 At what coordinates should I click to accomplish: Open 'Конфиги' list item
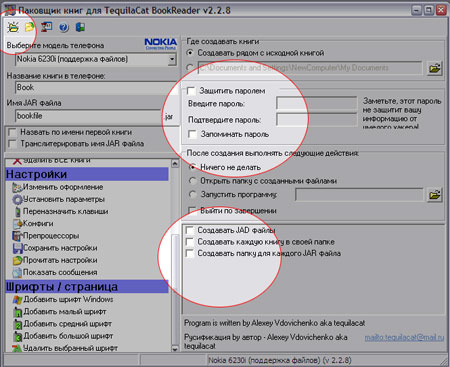[38, 224]
